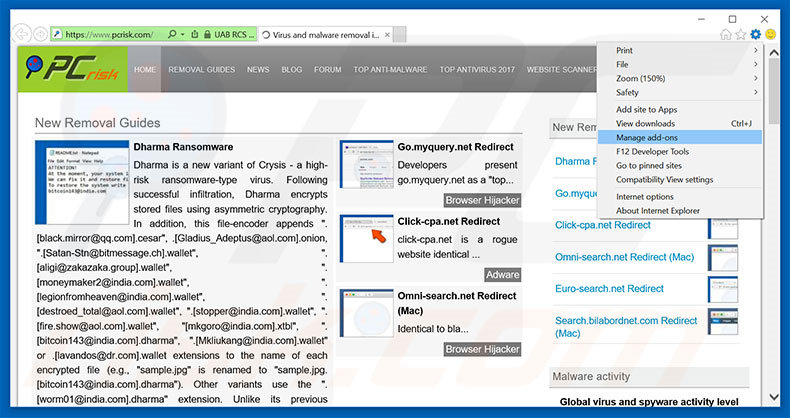This screenshot has height=418, width=790.
Task: Open BLOG nav link
Action: pyautogui.click(x=292, y=69)
